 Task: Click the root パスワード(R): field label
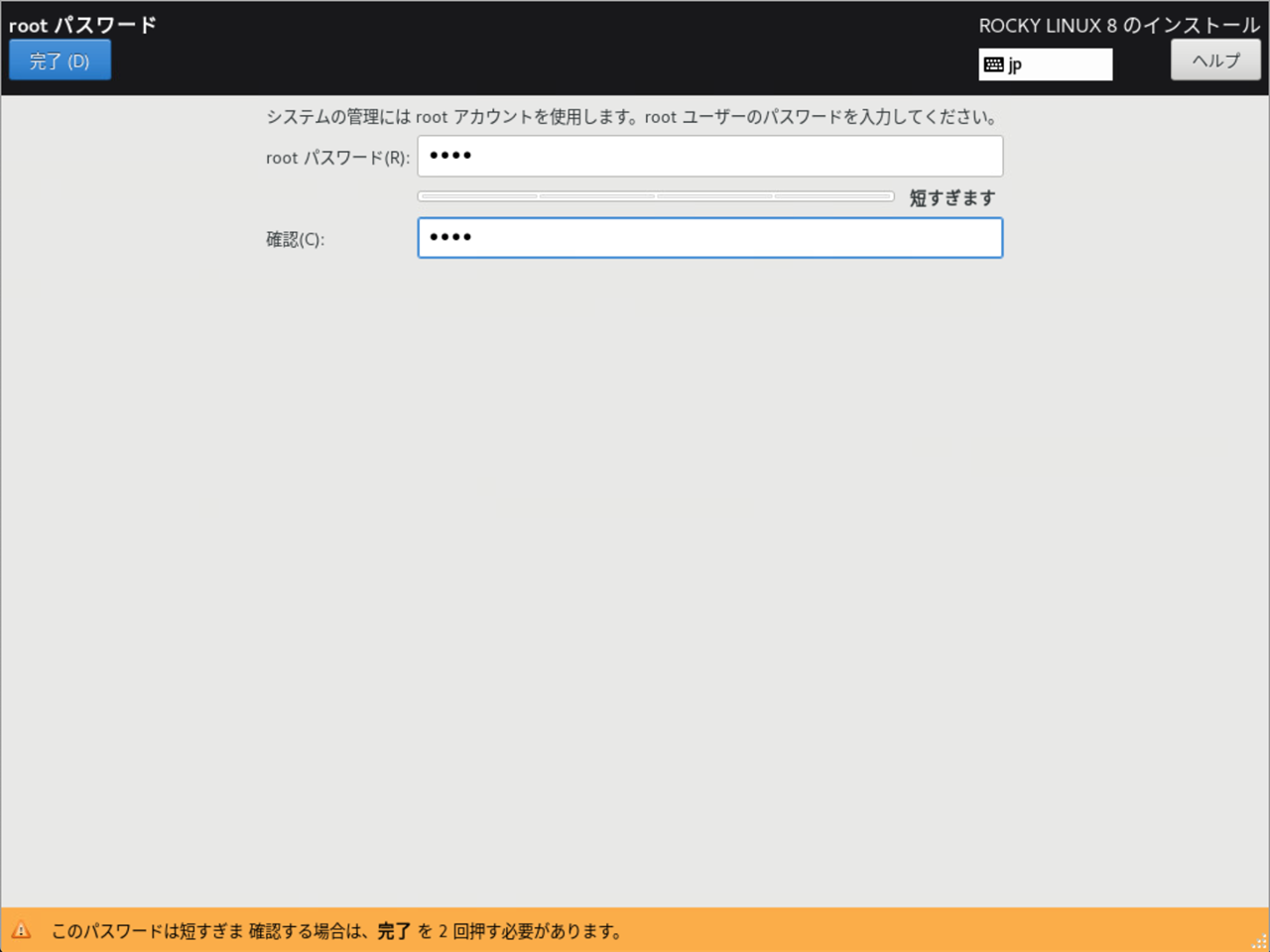(337, 158)
